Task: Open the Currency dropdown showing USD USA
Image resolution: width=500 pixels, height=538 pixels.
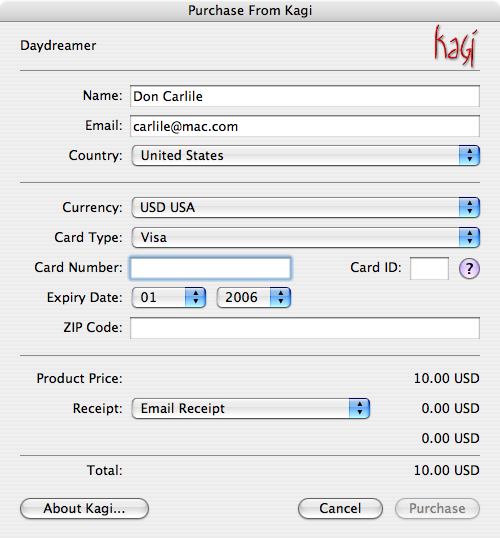Action: click(x=305, y=207)
